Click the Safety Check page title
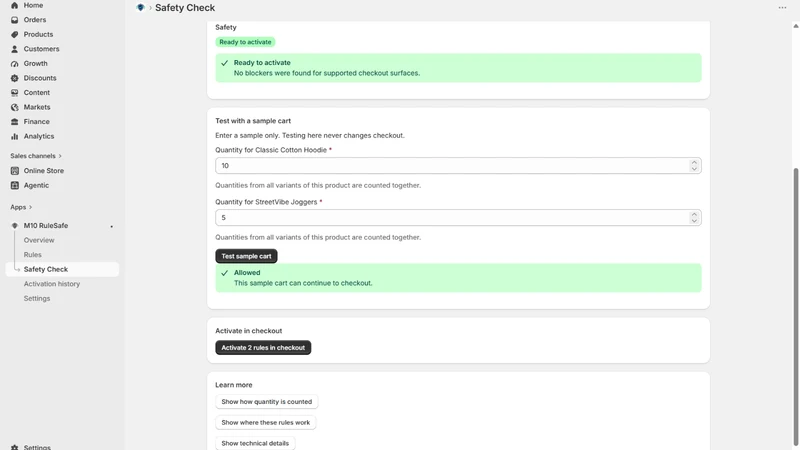The width and height of the screenshot is (800, 450). point(185,8)
